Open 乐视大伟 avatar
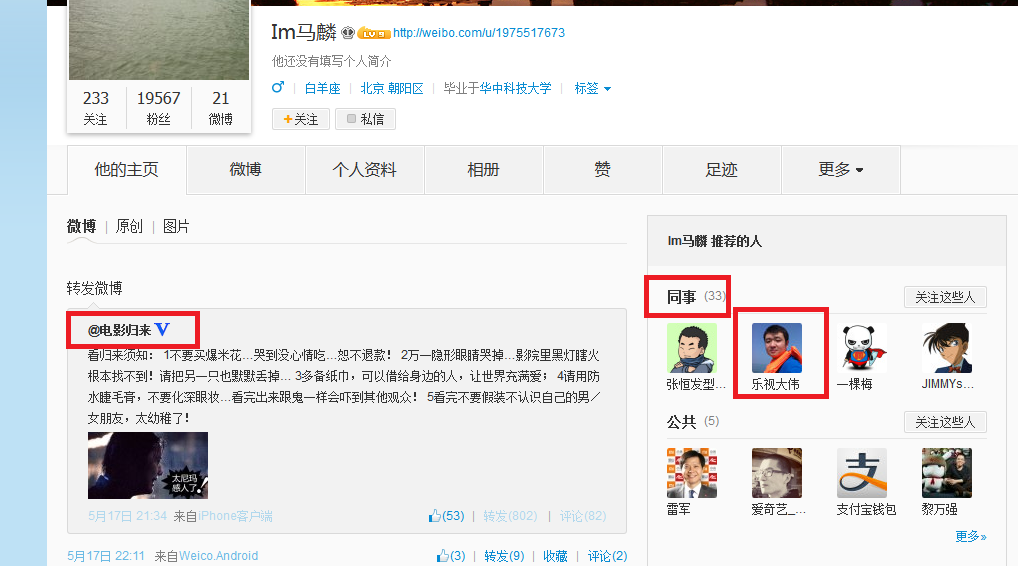The height and width of the screenshot is (566, 1018). click(776, 348)
